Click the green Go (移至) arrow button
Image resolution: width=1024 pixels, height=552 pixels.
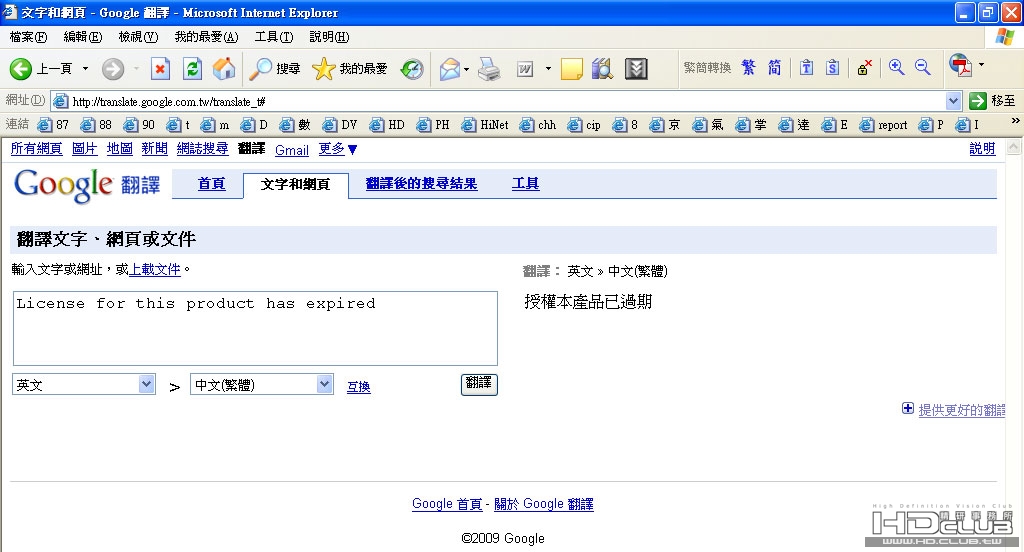[x=978, y=101]
